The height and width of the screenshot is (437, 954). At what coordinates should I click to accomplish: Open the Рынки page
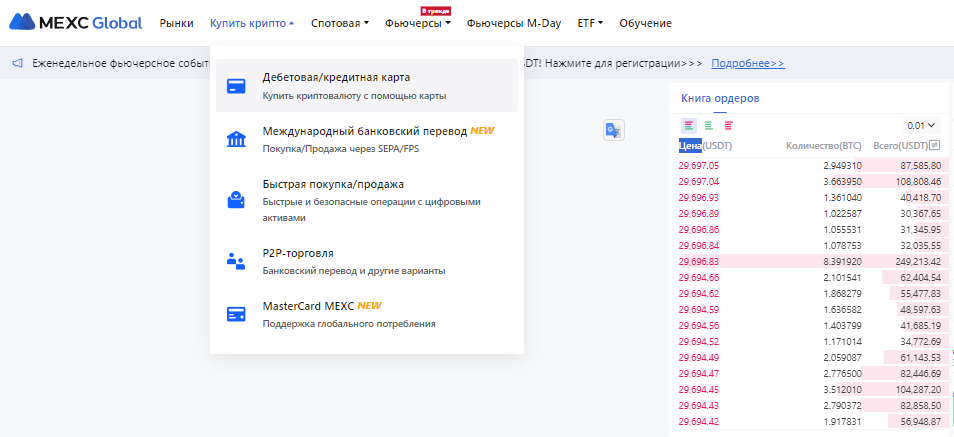coord(176,23)
